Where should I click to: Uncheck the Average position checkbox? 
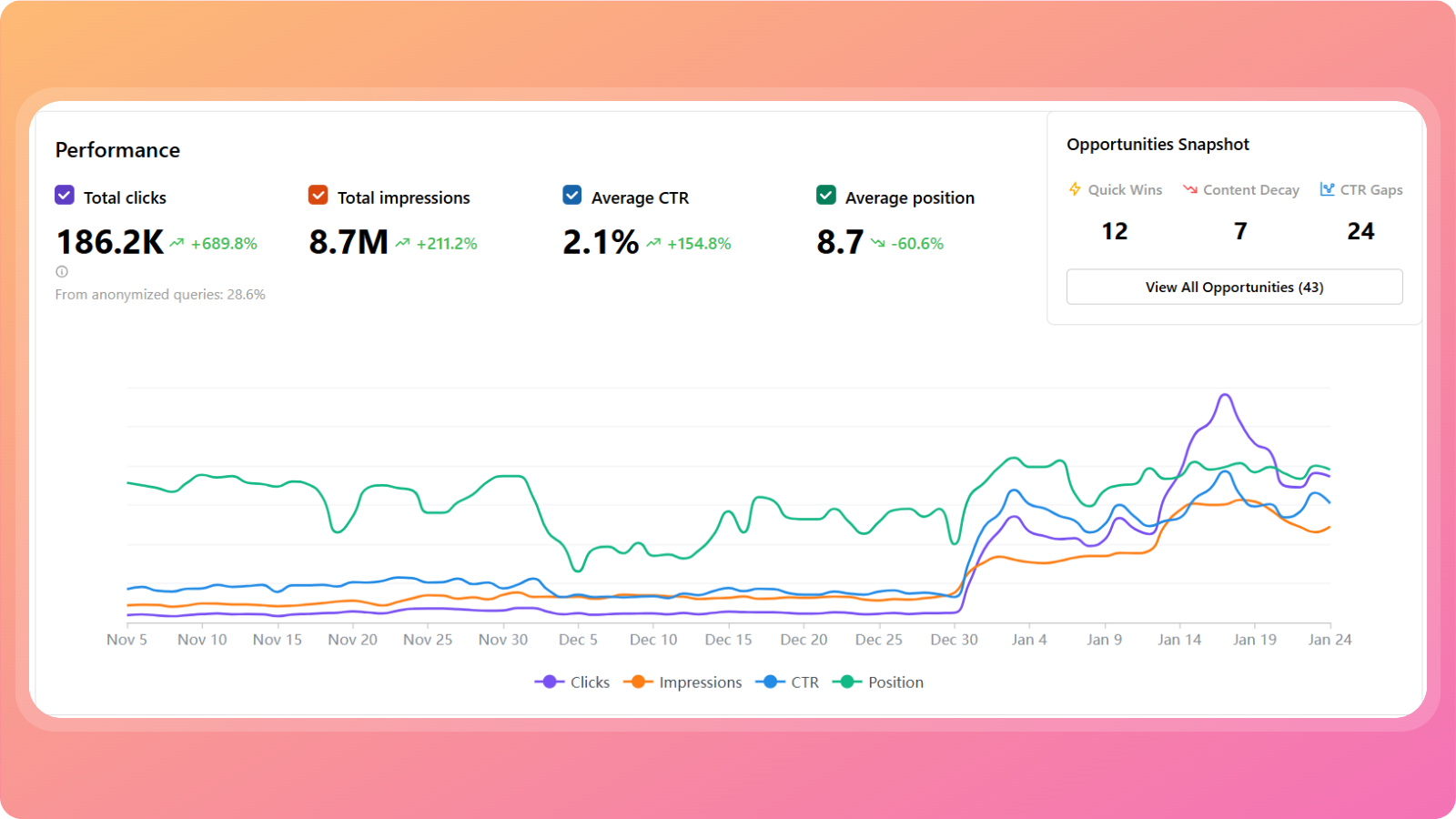826,195
